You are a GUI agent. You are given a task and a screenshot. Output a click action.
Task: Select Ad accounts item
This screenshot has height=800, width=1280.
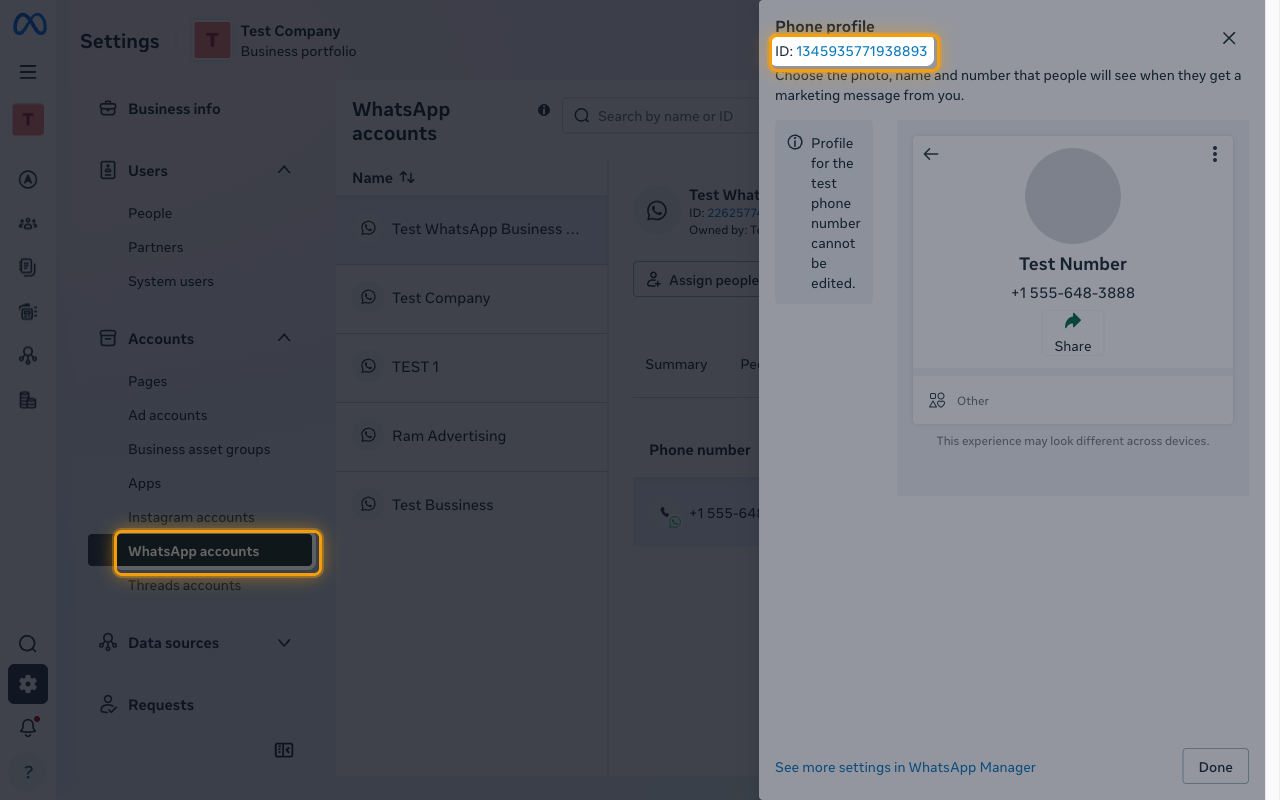coord(167,415)
